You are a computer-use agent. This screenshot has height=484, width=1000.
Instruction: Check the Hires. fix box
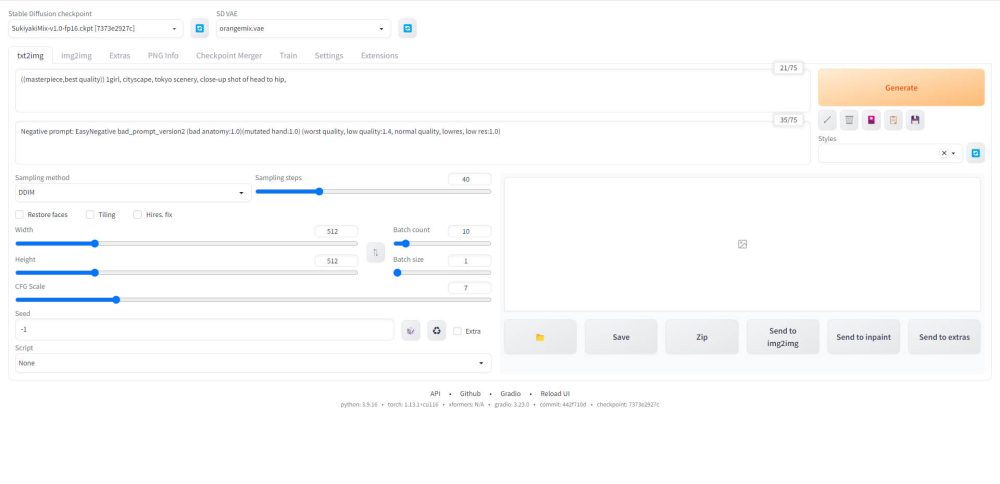click(x=137, y=214)
